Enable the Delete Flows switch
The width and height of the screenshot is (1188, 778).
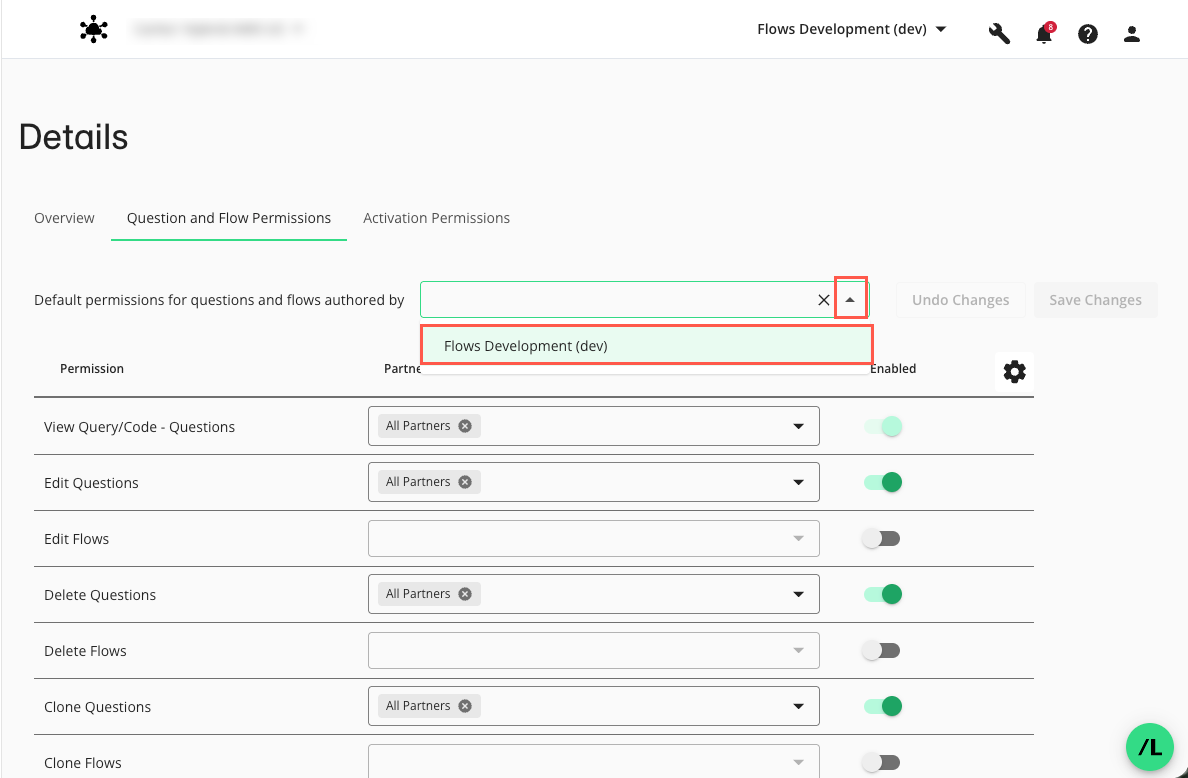[881, 651]
